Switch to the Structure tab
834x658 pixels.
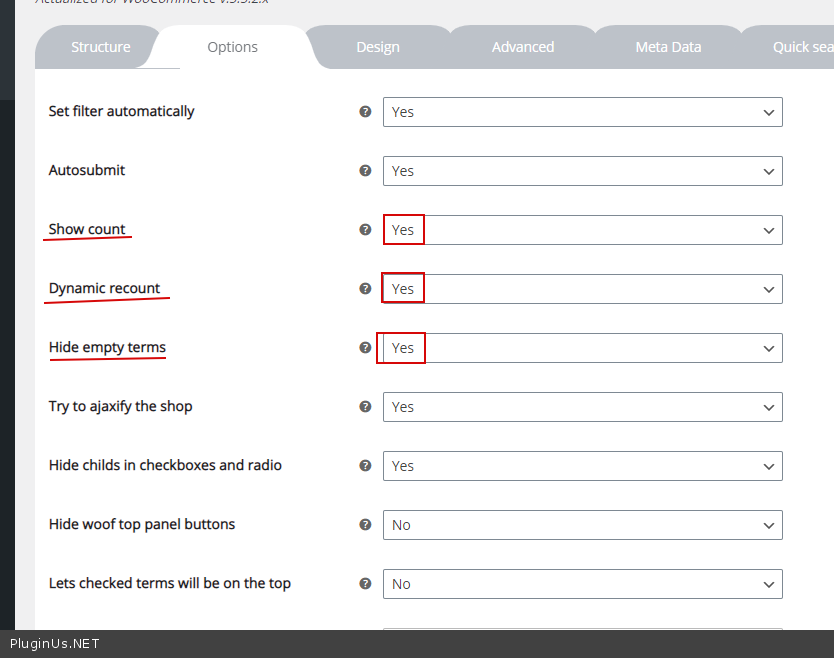(x=100, y=47)
